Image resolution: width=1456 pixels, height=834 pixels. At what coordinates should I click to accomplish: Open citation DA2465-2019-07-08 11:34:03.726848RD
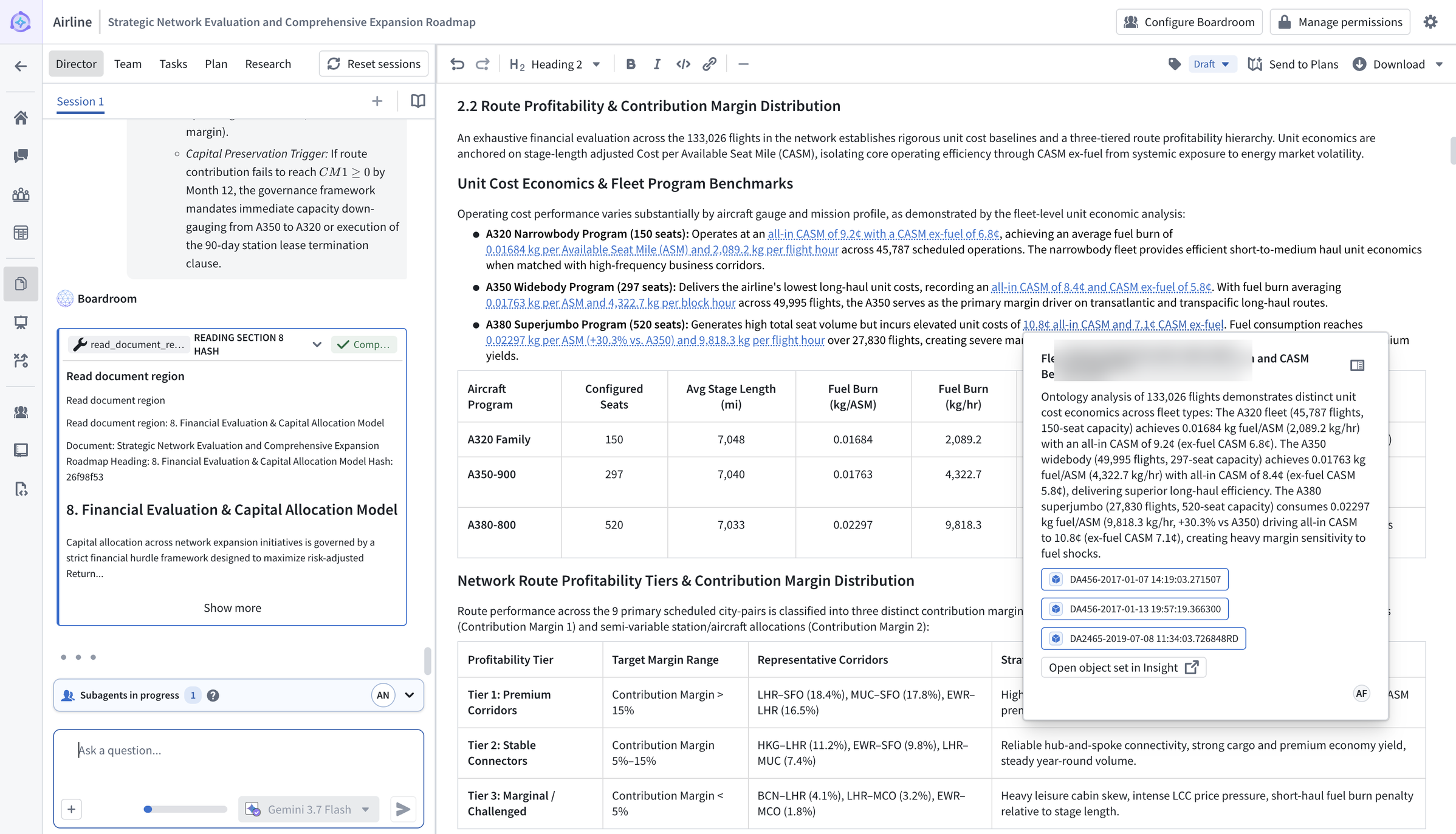(1144, 638)
